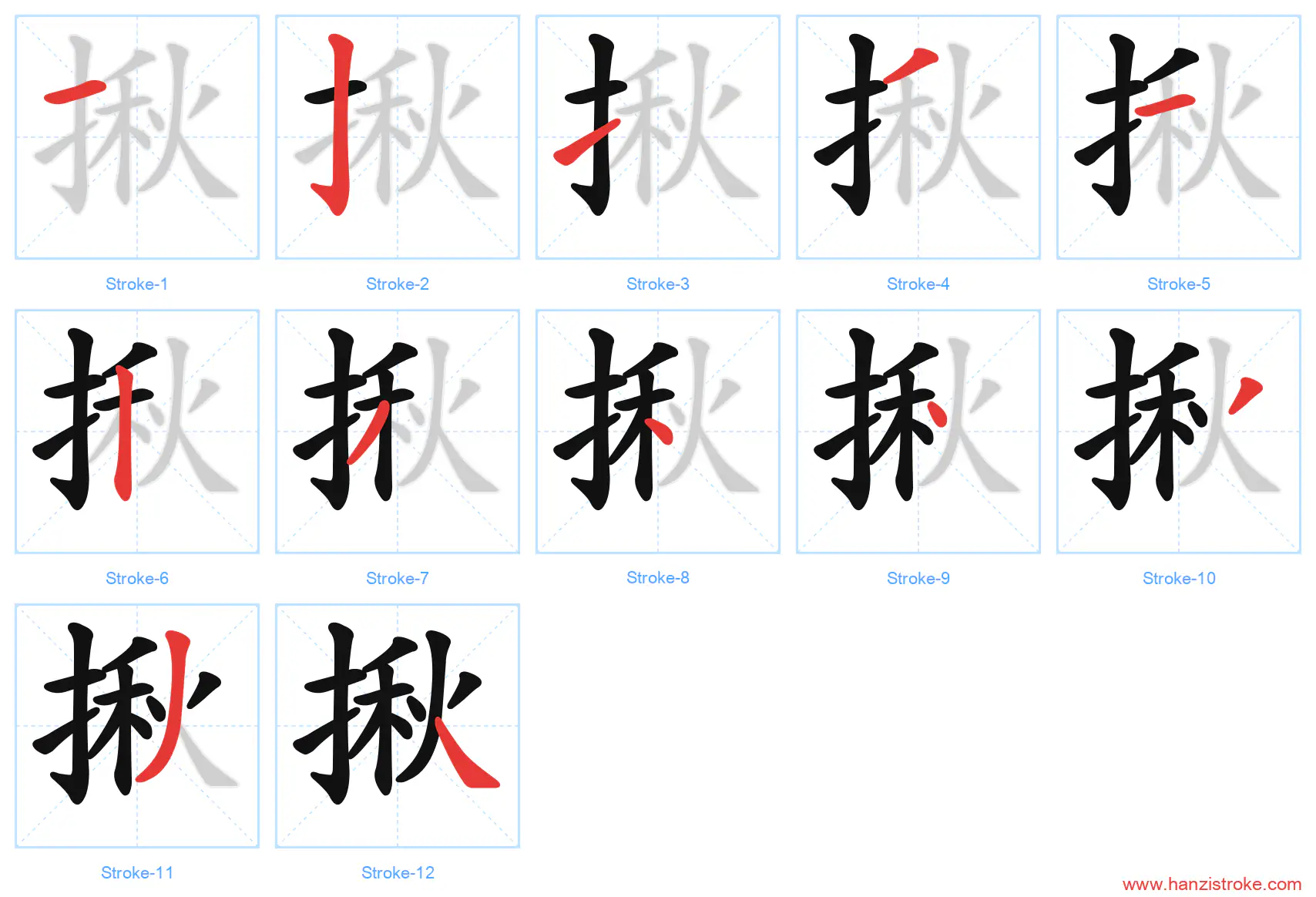This screenshot has width=1316, height=897.
Task: Click the Stroke-6 caption text
Action: click(x=137, y=579)
